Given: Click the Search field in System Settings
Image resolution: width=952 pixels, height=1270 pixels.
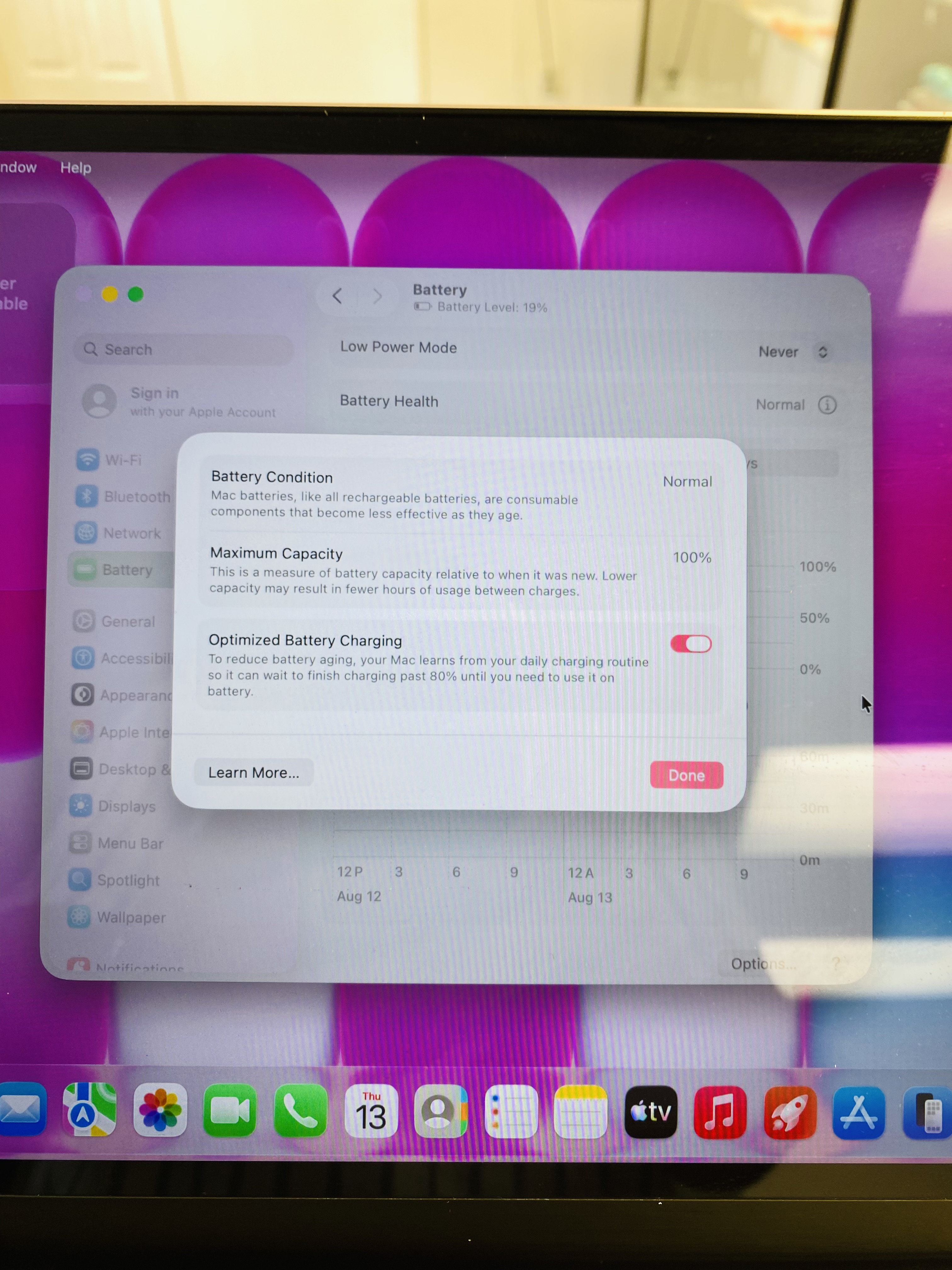Looking at the screenshot, I should tap(184, 349).
